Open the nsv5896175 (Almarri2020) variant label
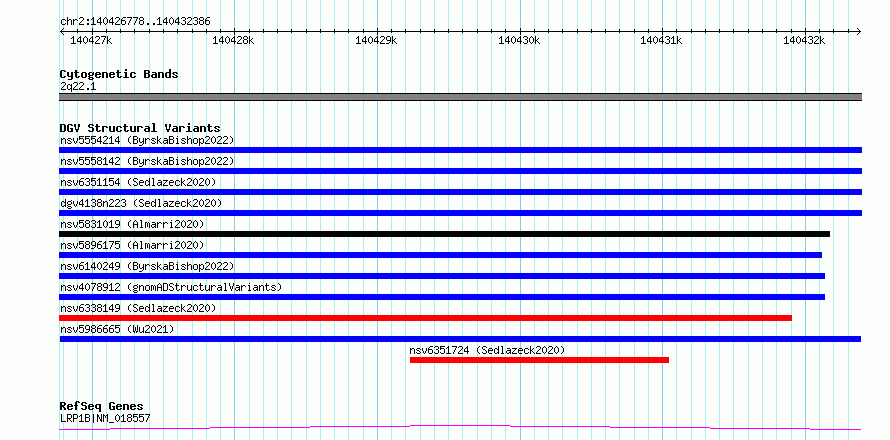890x440 pixels. point(132,245)
